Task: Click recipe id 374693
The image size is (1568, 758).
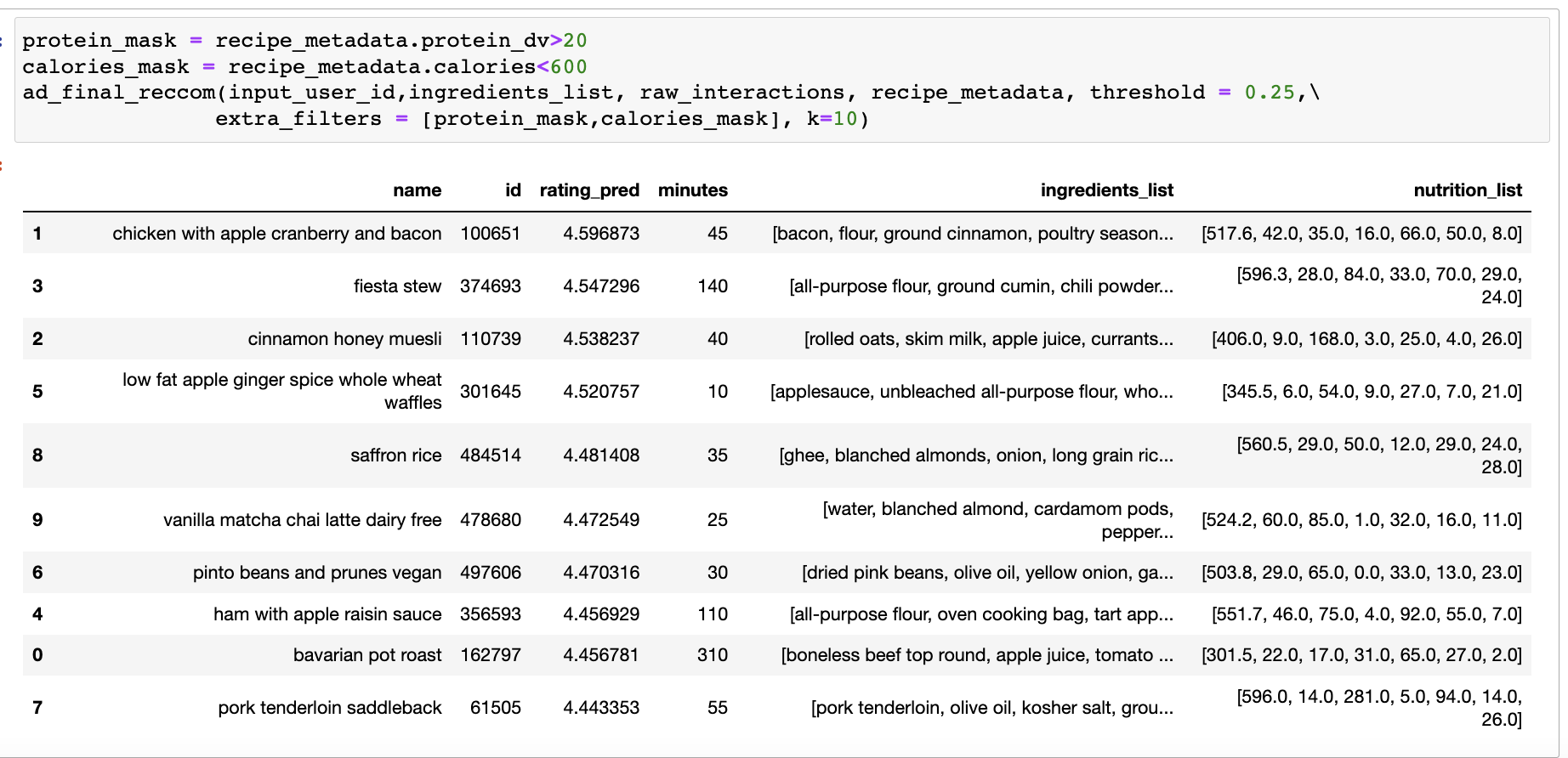Action: (x=491, y=286)
